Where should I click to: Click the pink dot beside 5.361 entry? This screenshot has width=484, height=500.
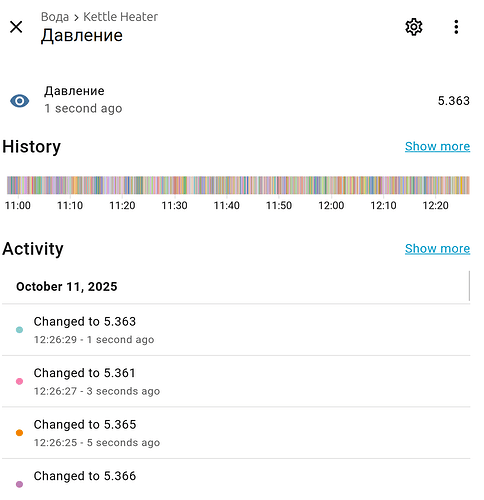point(19,381)
